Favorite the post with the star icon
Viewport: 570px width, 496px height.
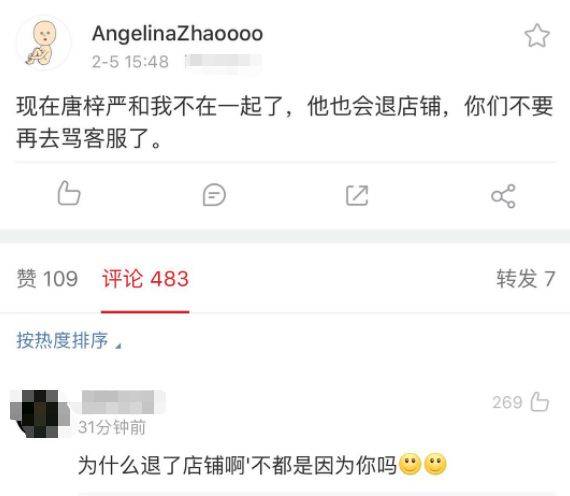pos(537,36)
